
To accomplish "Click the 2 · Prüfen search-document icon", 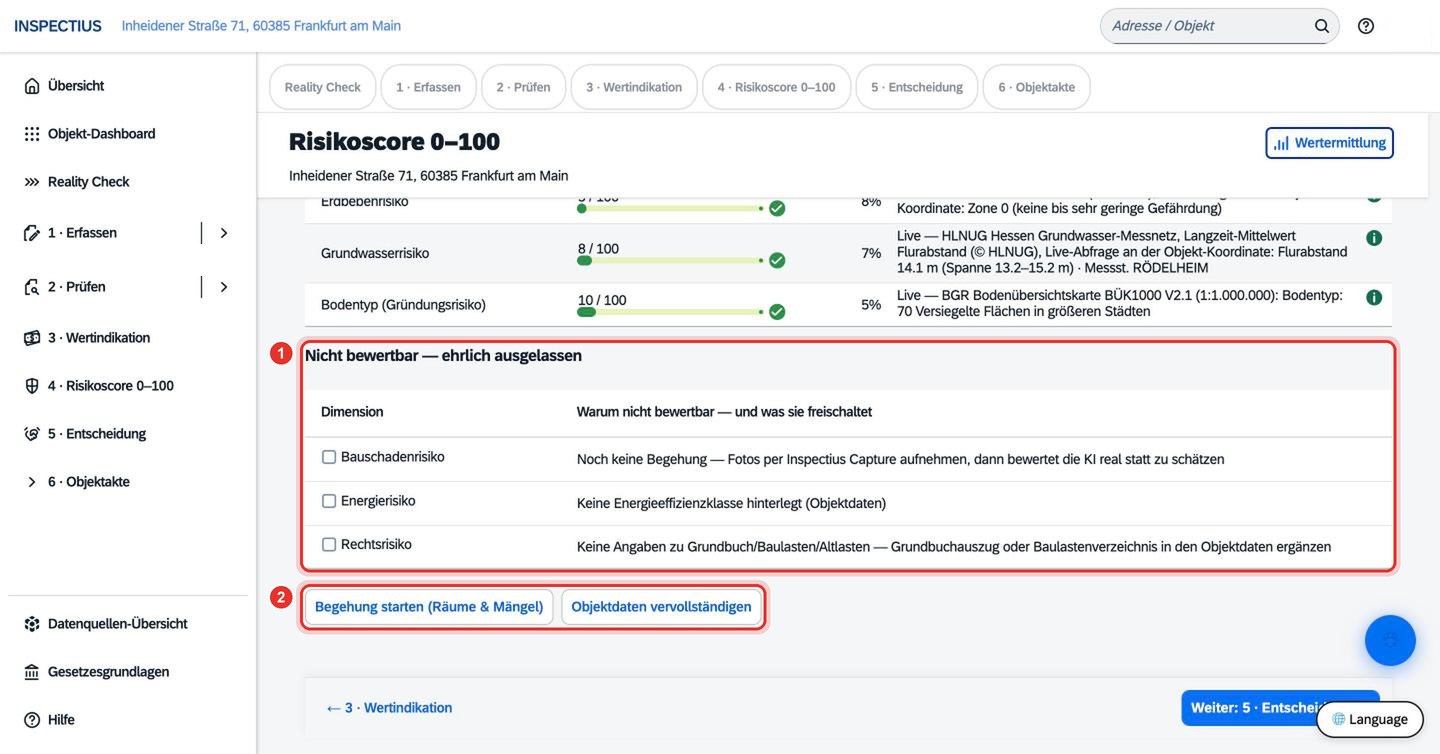I will (32, 287).
